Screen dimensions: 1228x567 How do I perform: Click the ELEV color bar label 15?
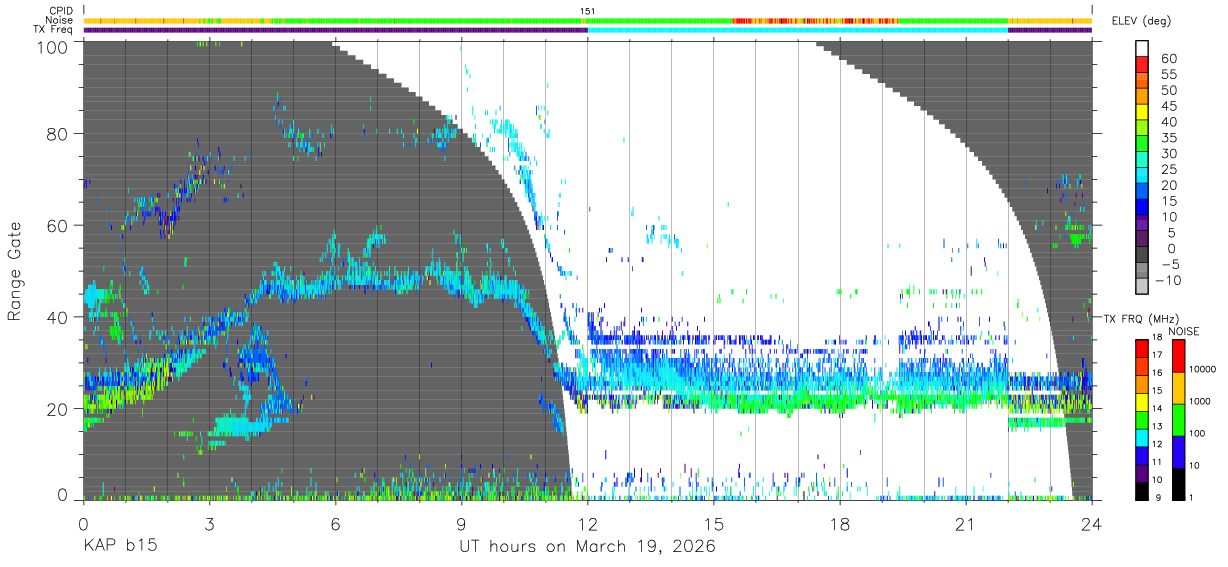(1168, 202)
